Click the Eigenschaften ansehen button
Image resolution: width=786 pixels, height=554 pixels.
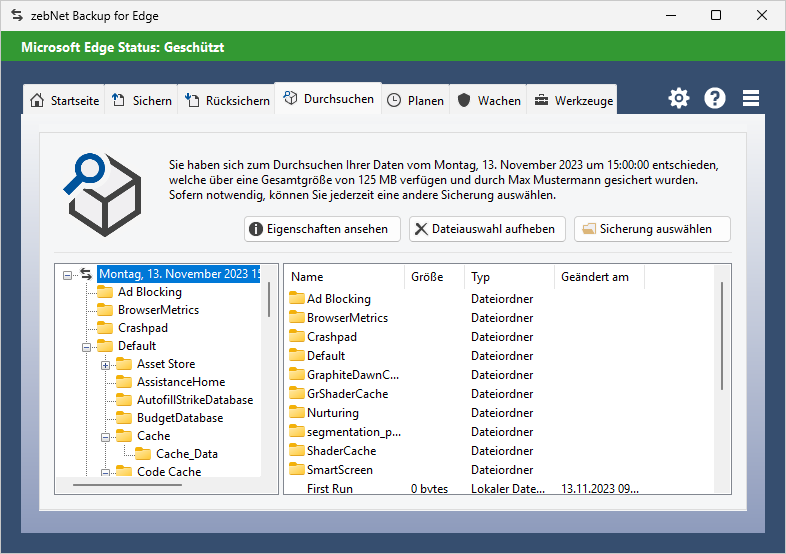322,229
